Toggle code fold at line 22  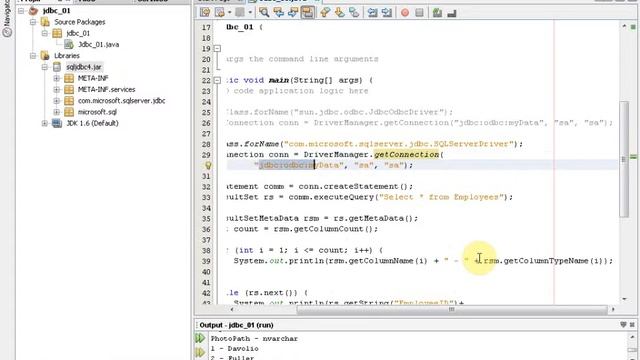(x=218, y=80)
